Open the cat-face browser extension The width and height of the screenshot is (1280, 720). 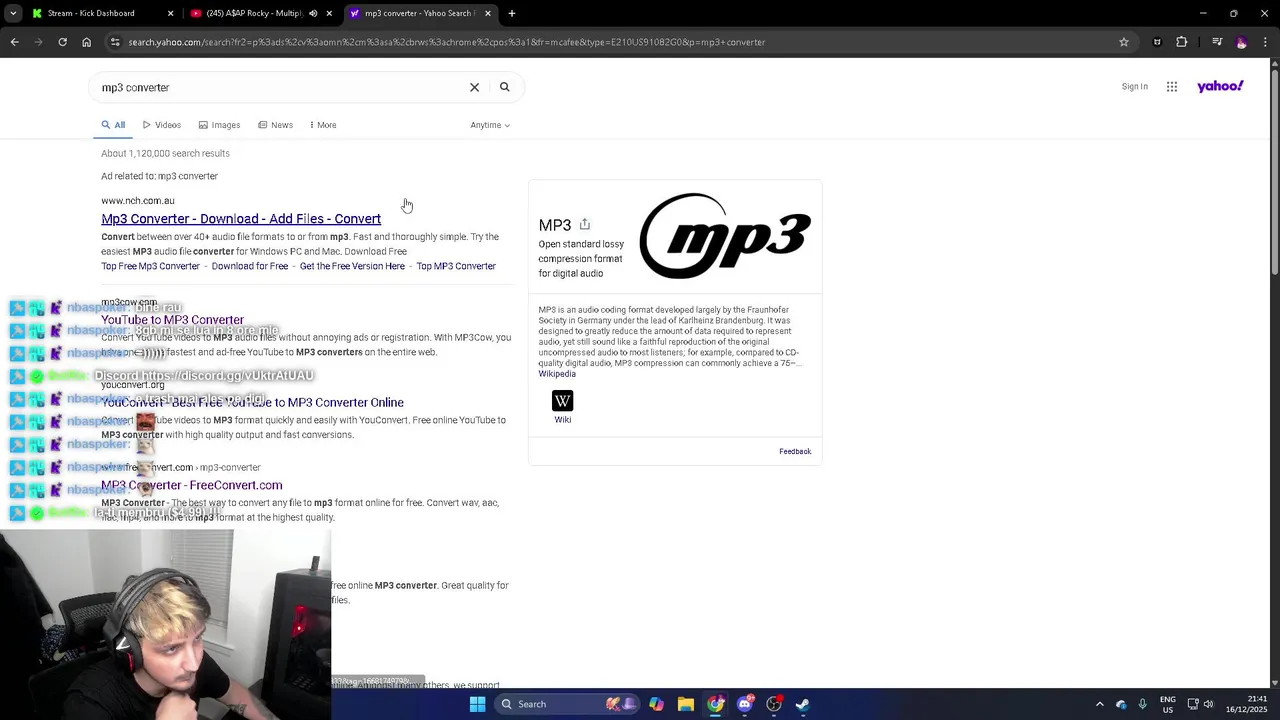[x=1157, y=42]
